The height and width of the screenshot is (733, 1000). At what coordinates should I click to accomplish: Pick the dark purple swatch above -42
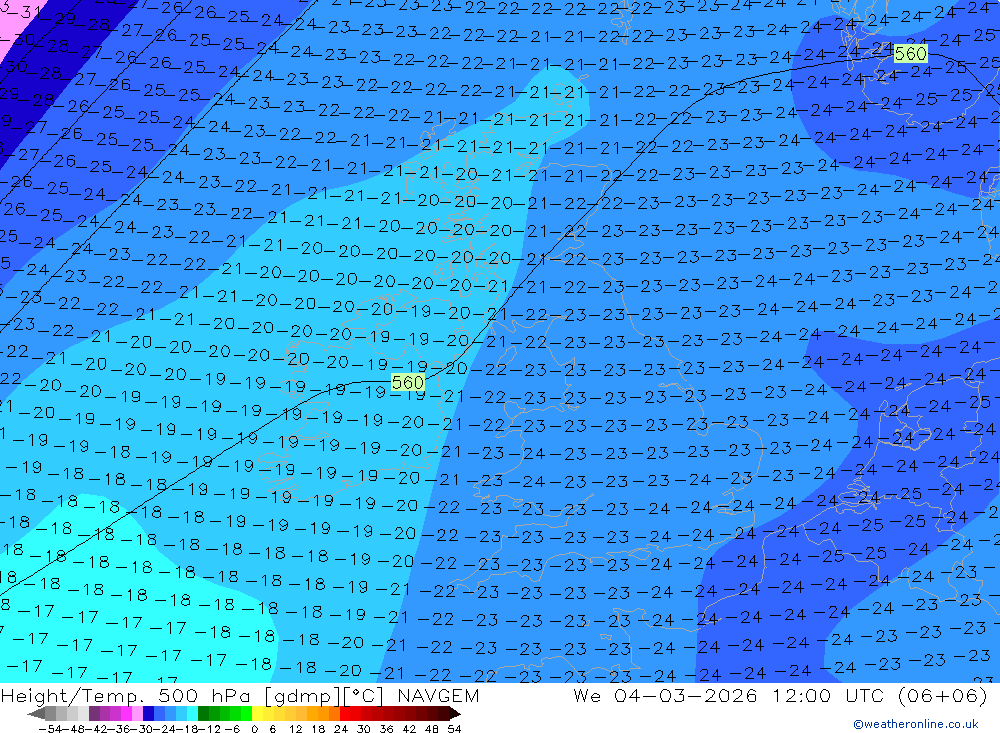pos(94,714)
